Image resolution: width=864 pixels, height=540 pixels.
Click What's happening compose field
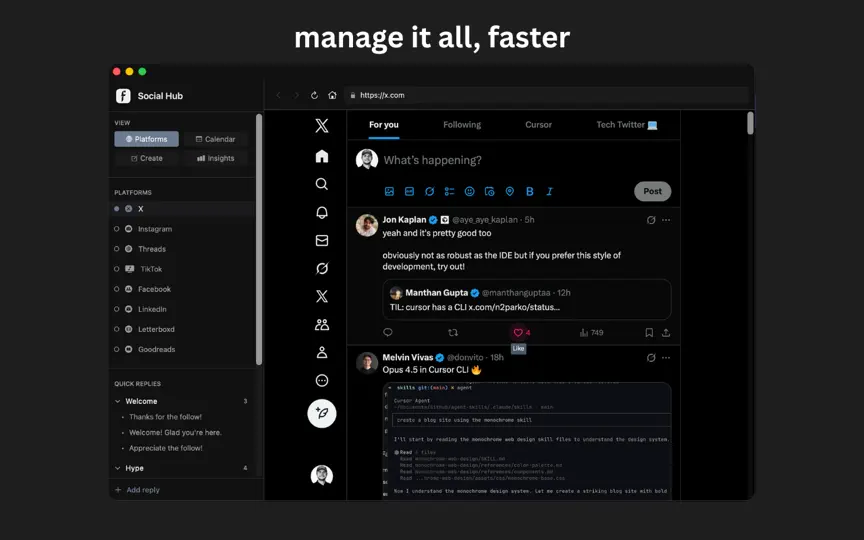point(432,160)
